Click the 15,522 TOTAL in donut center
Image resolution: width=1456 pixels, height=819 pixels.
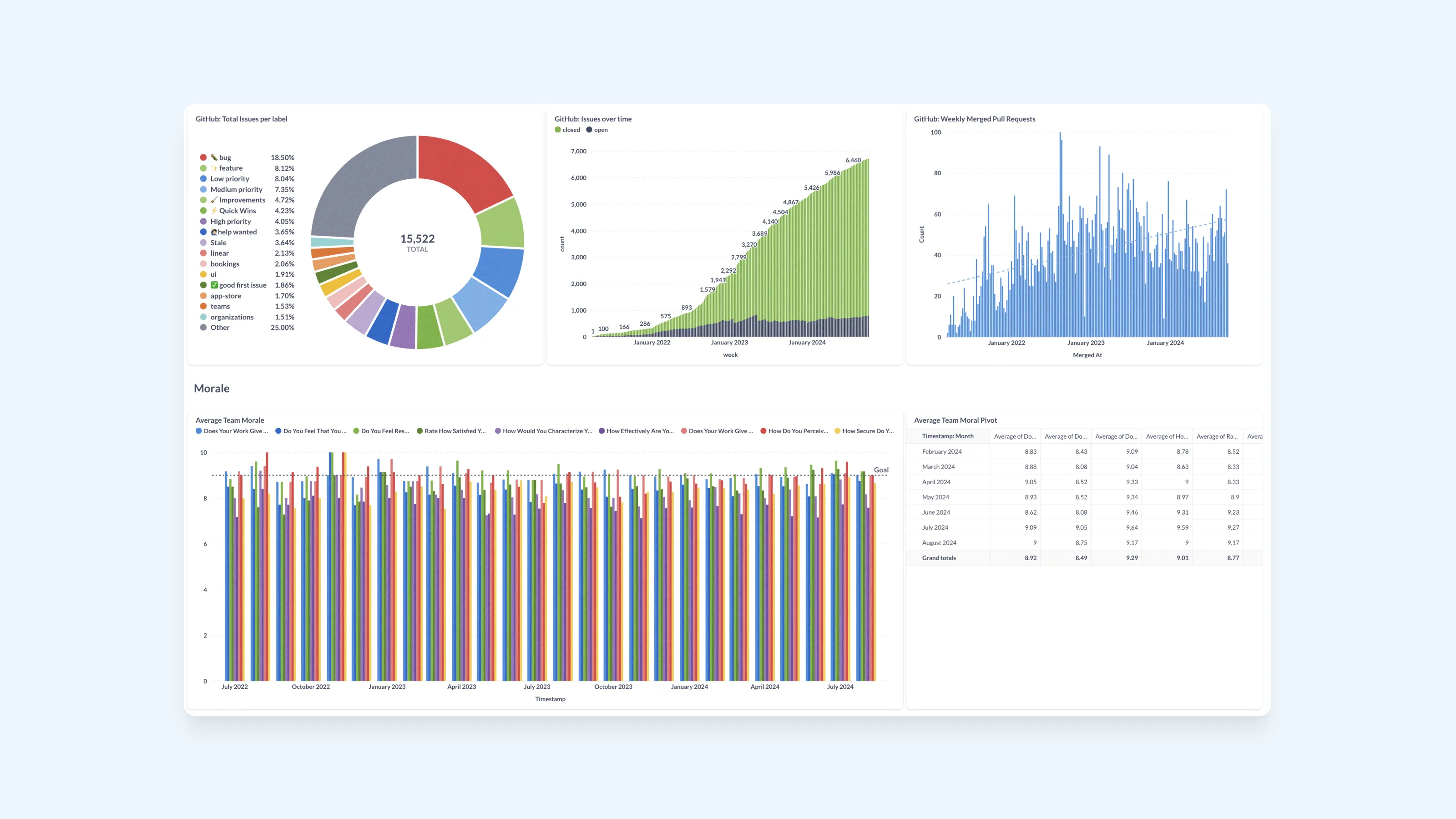[417, 243]
